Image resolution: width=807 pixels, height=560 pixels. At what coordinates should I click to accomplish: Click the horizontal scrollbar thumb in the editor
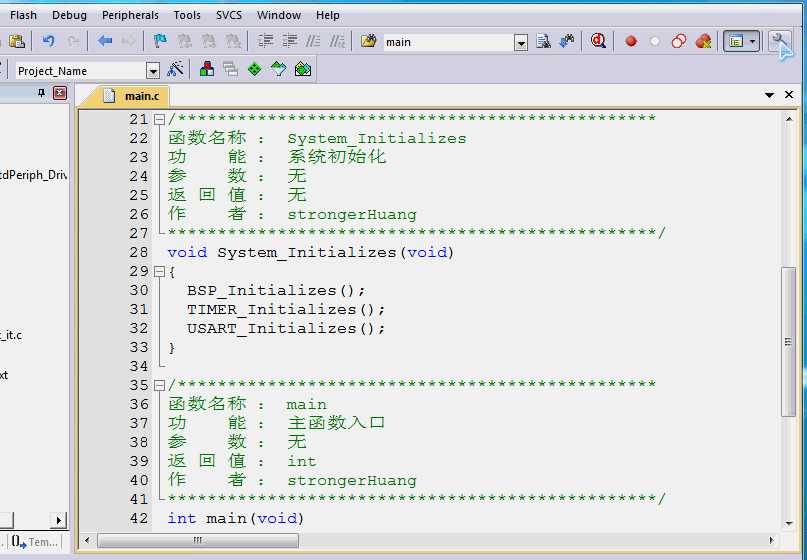[x=198, y=540]
